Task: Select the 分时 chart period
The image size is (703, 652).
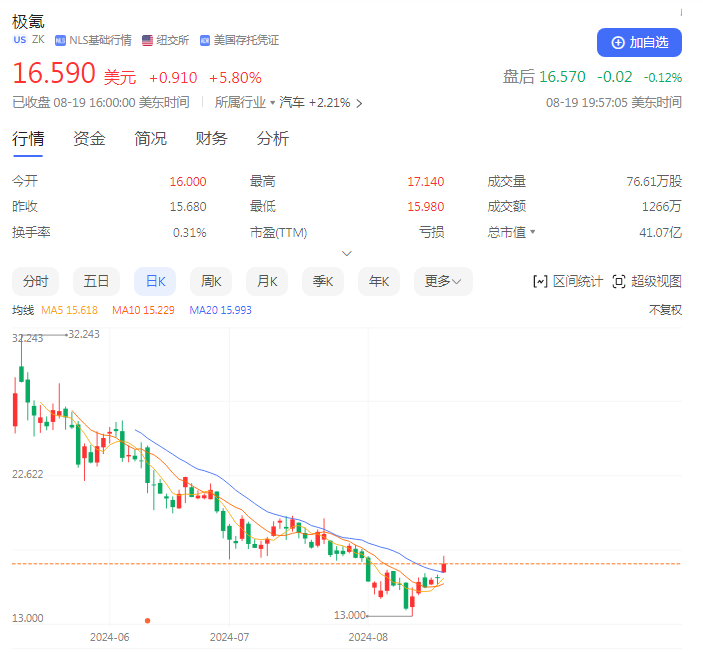Action: pos(35,282)
